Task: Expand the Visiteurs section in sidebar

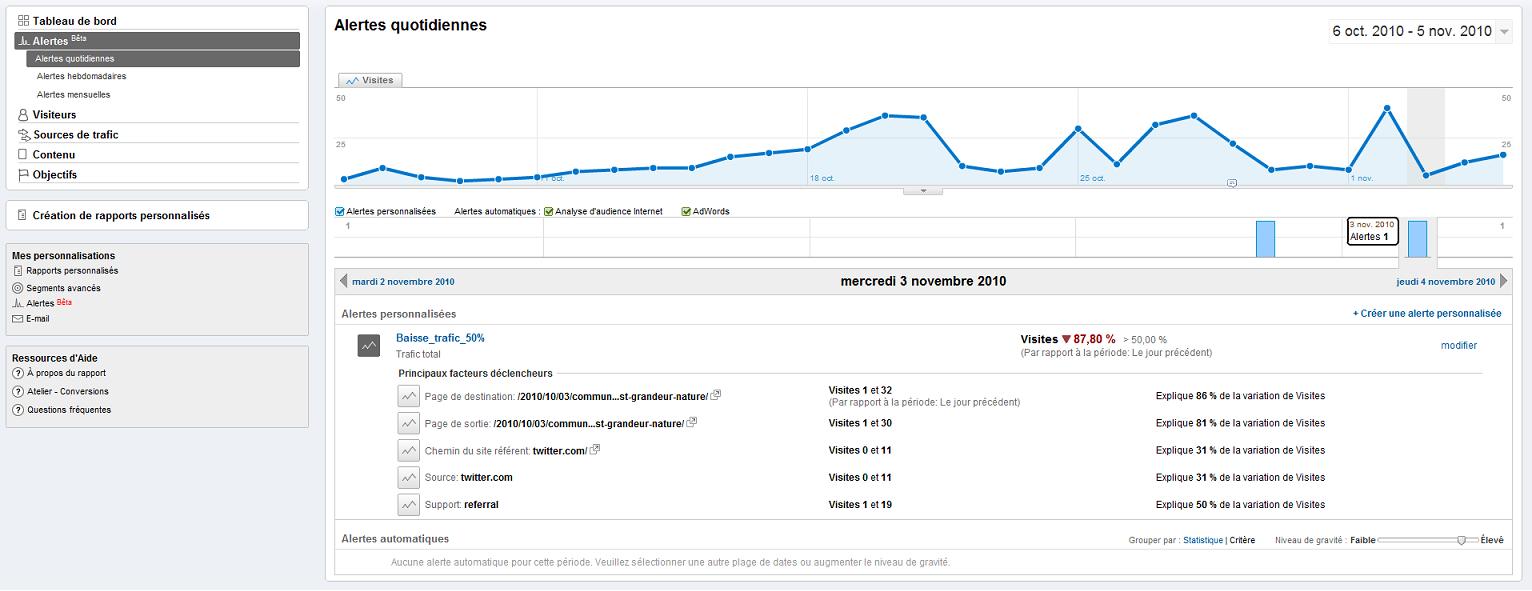Action: (x=54, y=115)
